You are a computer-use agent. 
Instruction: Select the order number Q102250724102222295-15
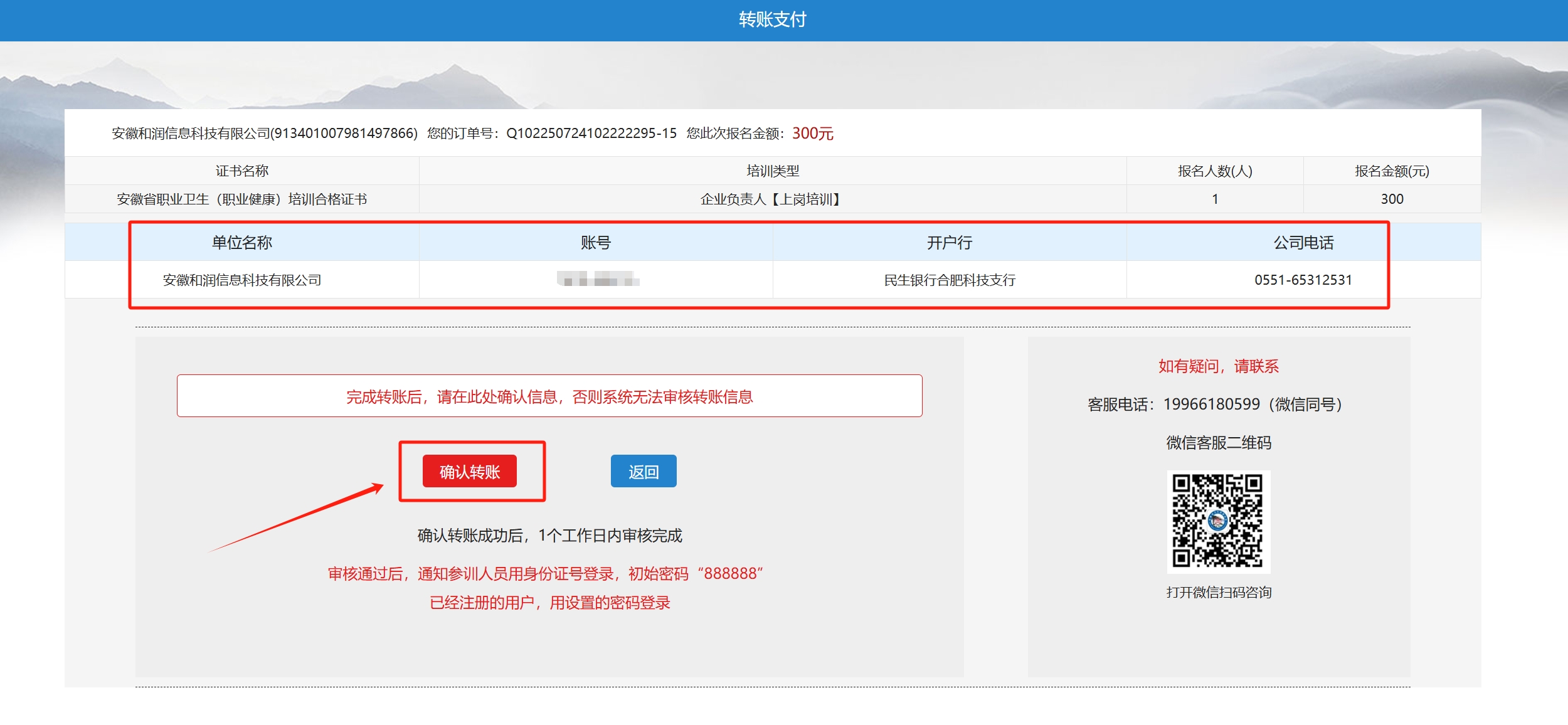coord(591,133)
